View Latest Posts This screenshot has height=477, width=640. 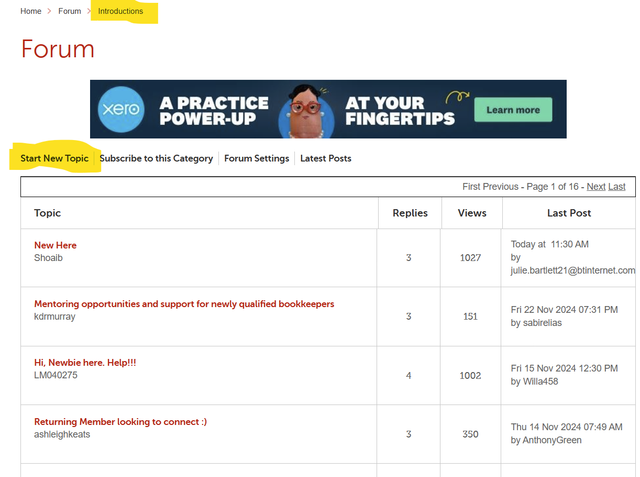click(326, 158)
